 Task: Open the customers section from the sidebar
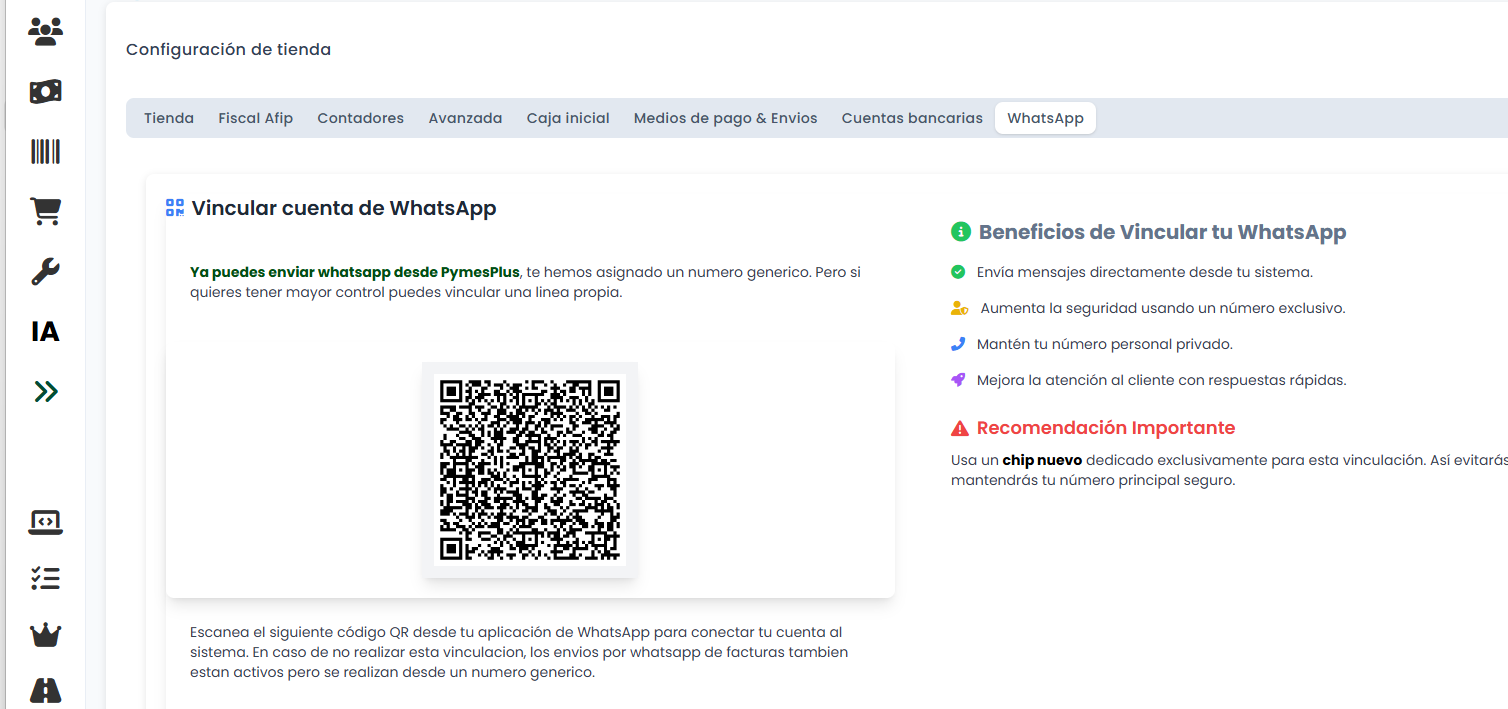(44, 31)
